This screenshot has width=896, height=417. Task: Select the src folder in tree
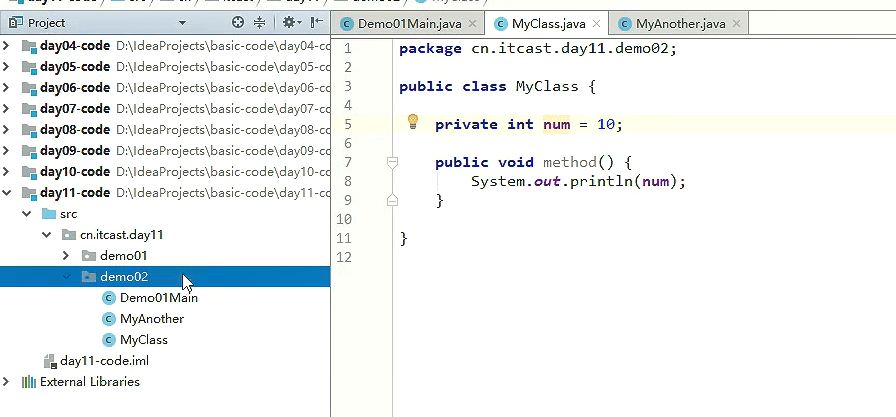[165, 214]
